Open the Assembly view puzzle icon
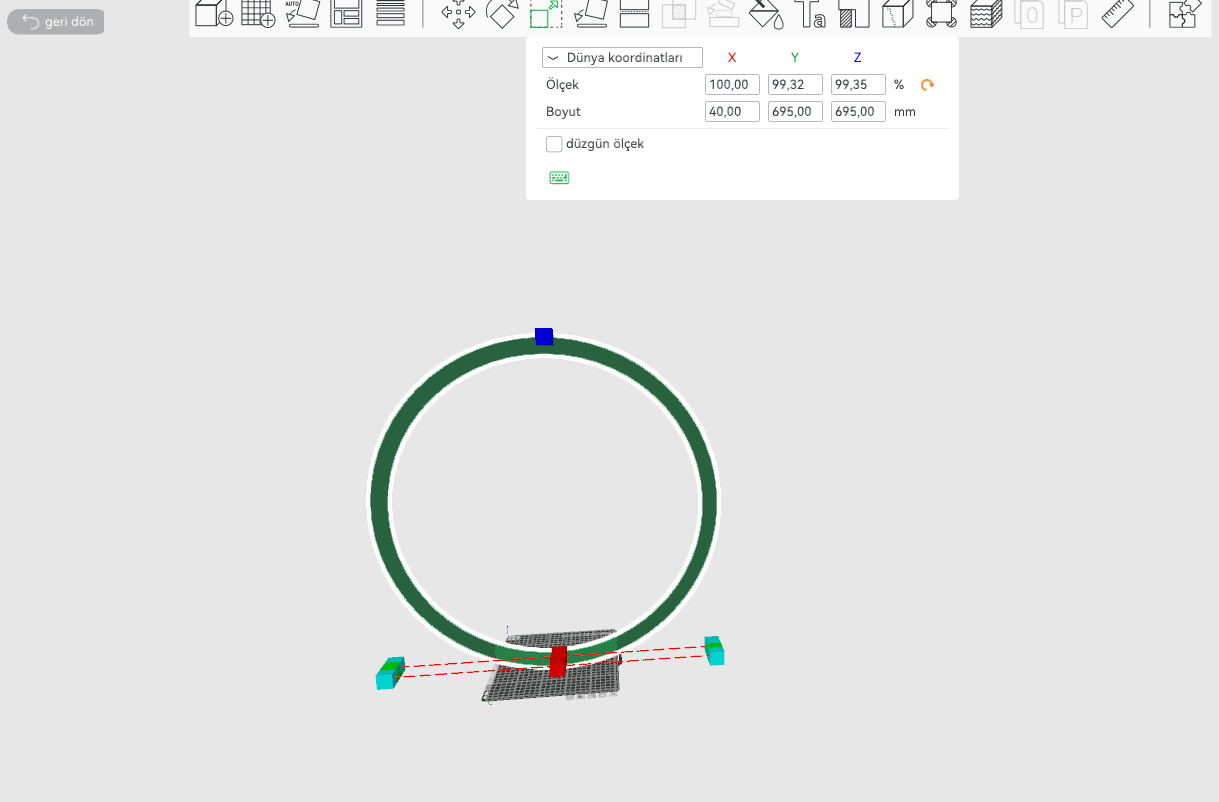 pyautogui.click(x=1184, y=13)
